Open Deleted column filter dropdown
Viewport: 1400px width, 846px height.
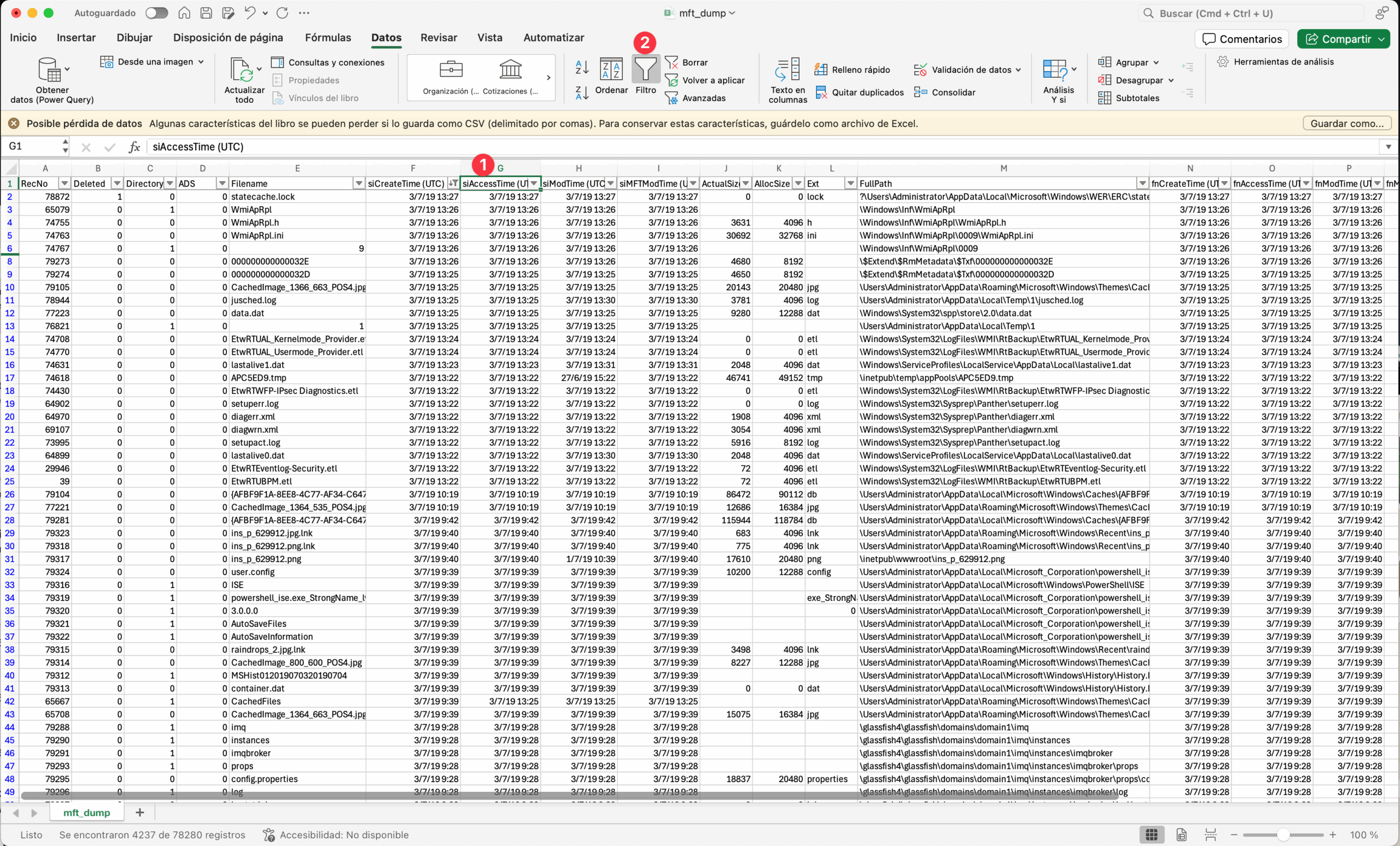tap(117, 184)
